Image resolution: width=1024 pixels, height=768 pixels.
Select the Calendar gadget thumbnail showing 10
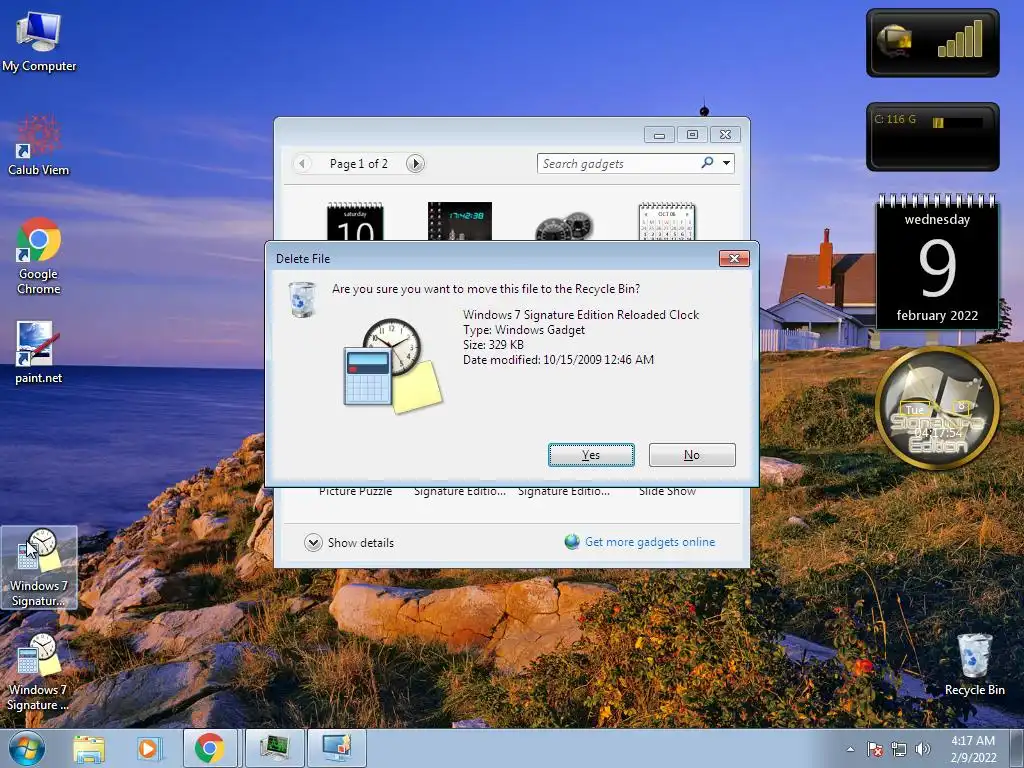(x=355, y=221)
